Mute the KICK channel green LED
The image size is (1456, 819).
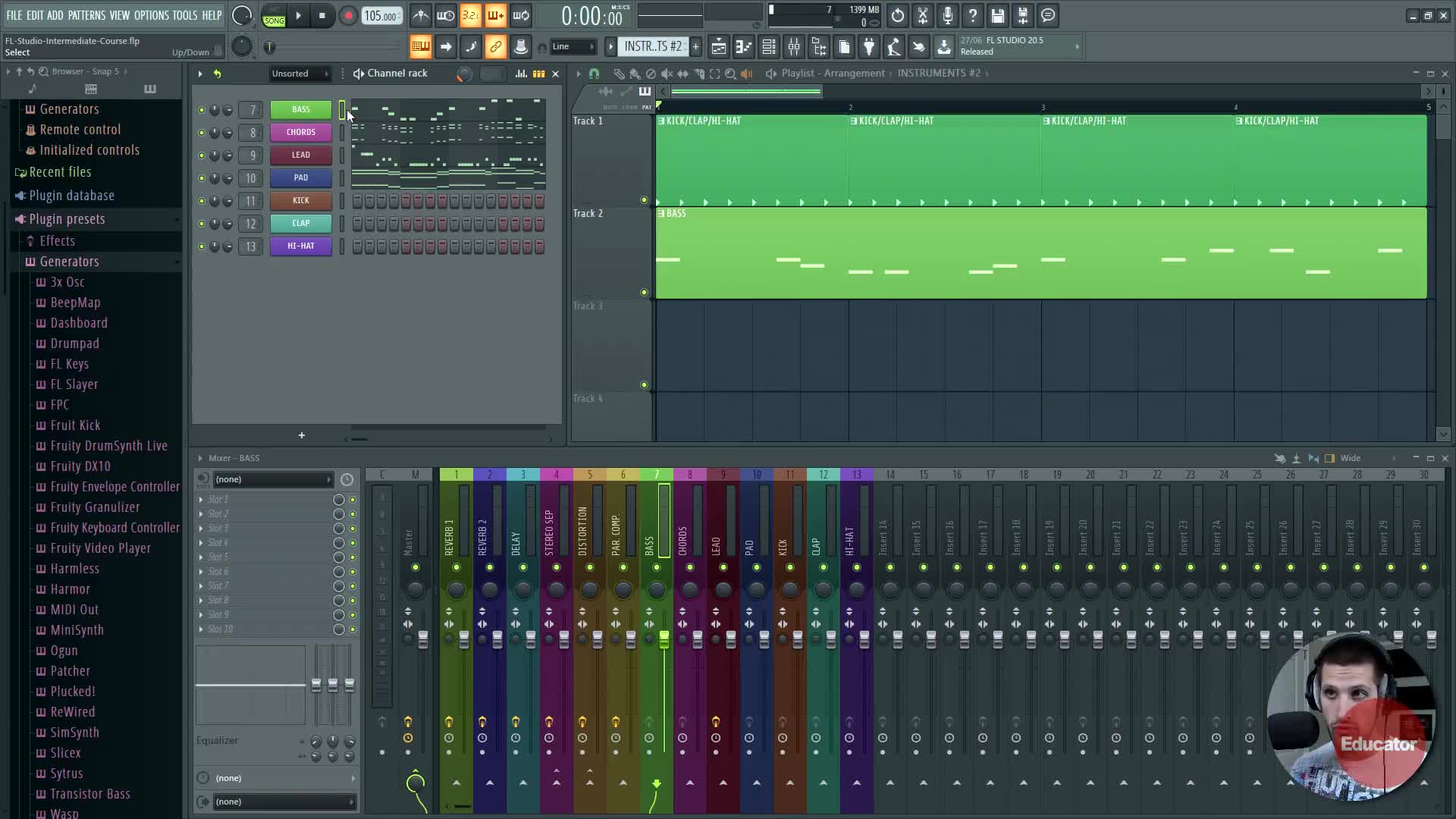coord(201,201)
